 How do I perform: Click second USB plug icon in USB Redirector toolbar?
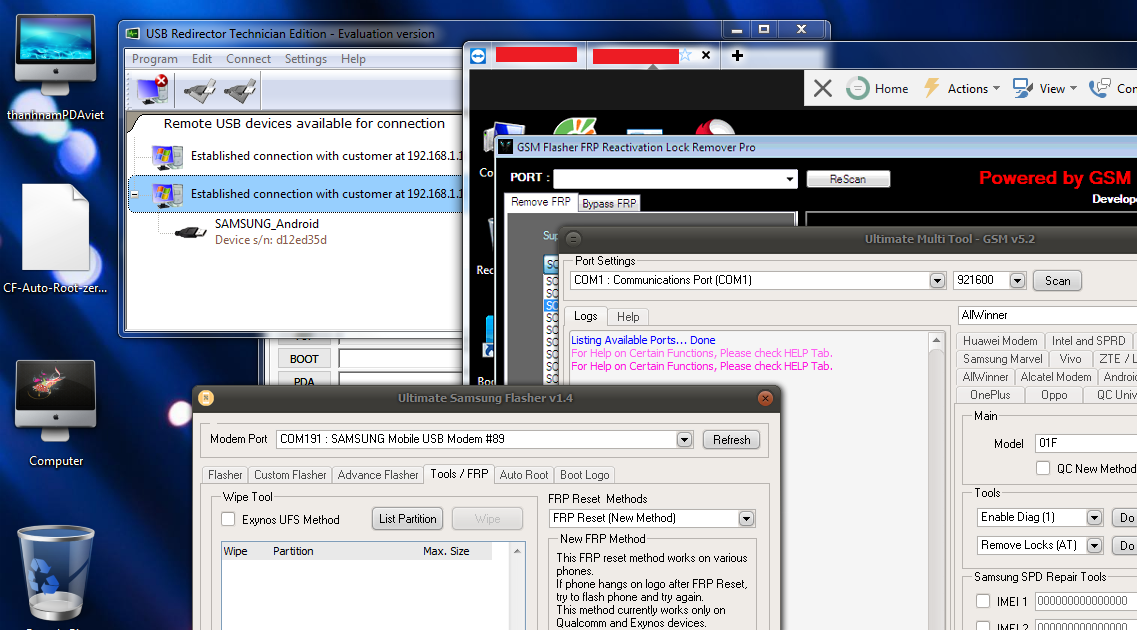240,91
